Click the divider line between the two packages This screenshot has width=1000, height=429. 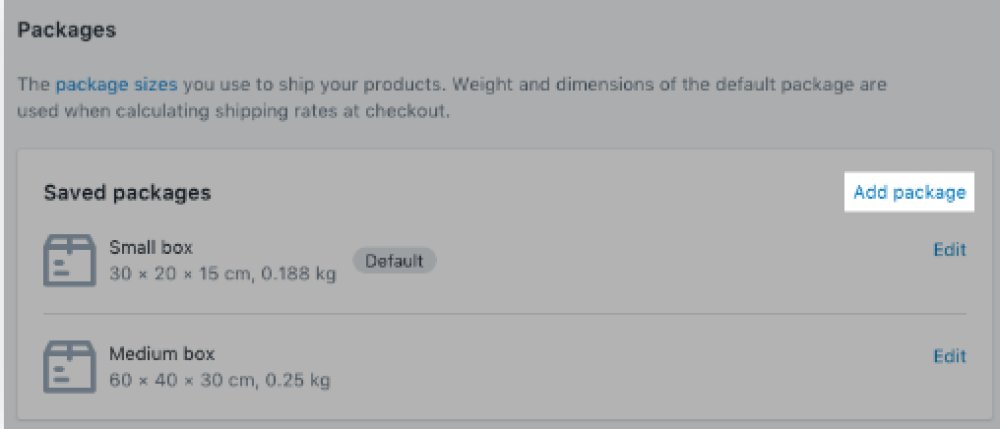pos(504,314)
